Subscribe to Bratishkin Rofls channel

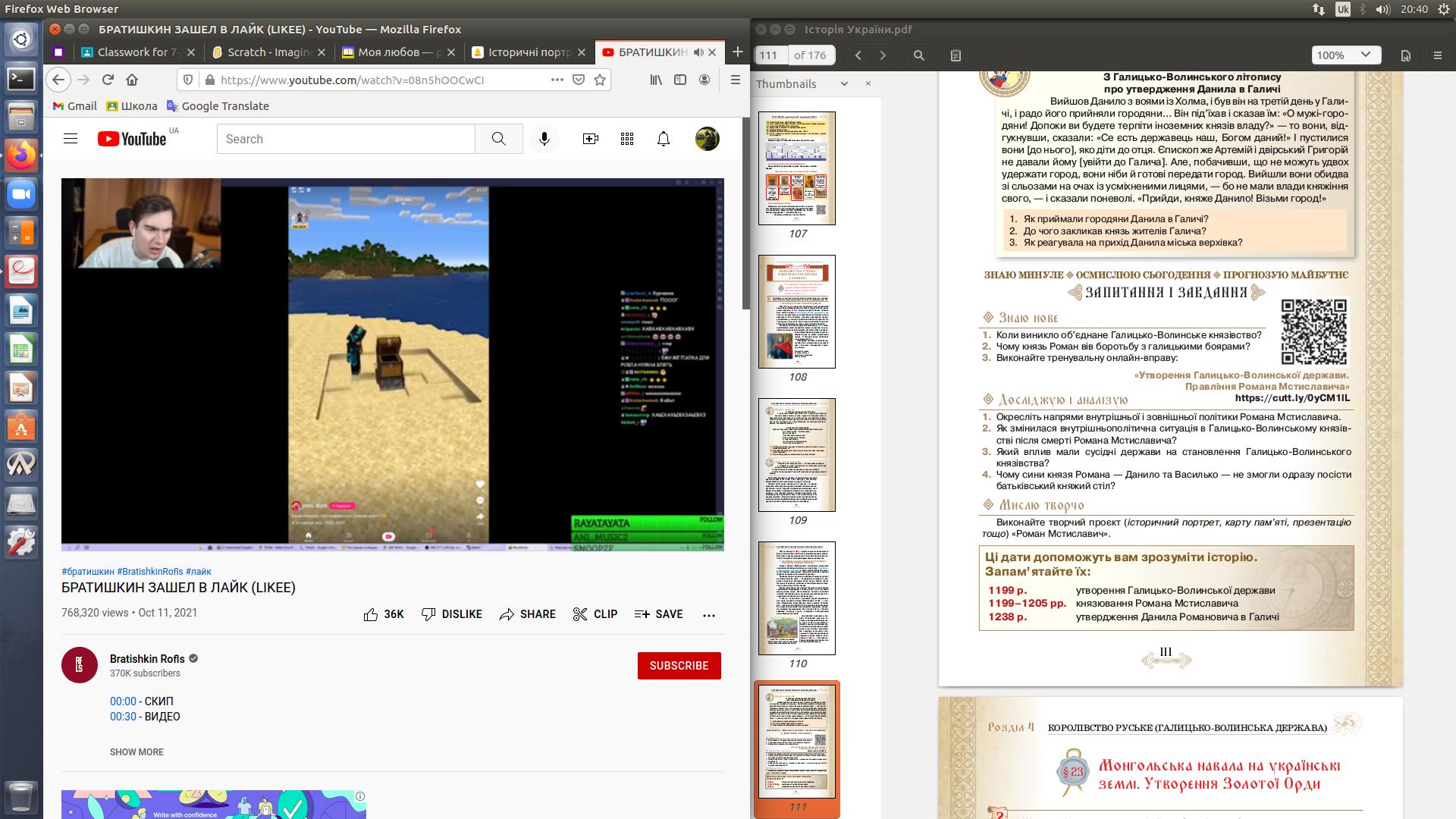click(679, 666)
